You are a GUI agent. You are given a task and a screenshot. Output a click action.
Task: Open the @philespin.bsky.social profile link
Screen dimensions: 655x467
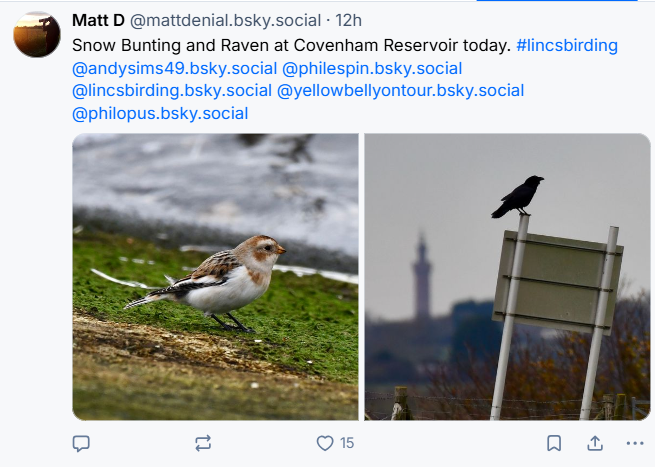tap(372, 69)
